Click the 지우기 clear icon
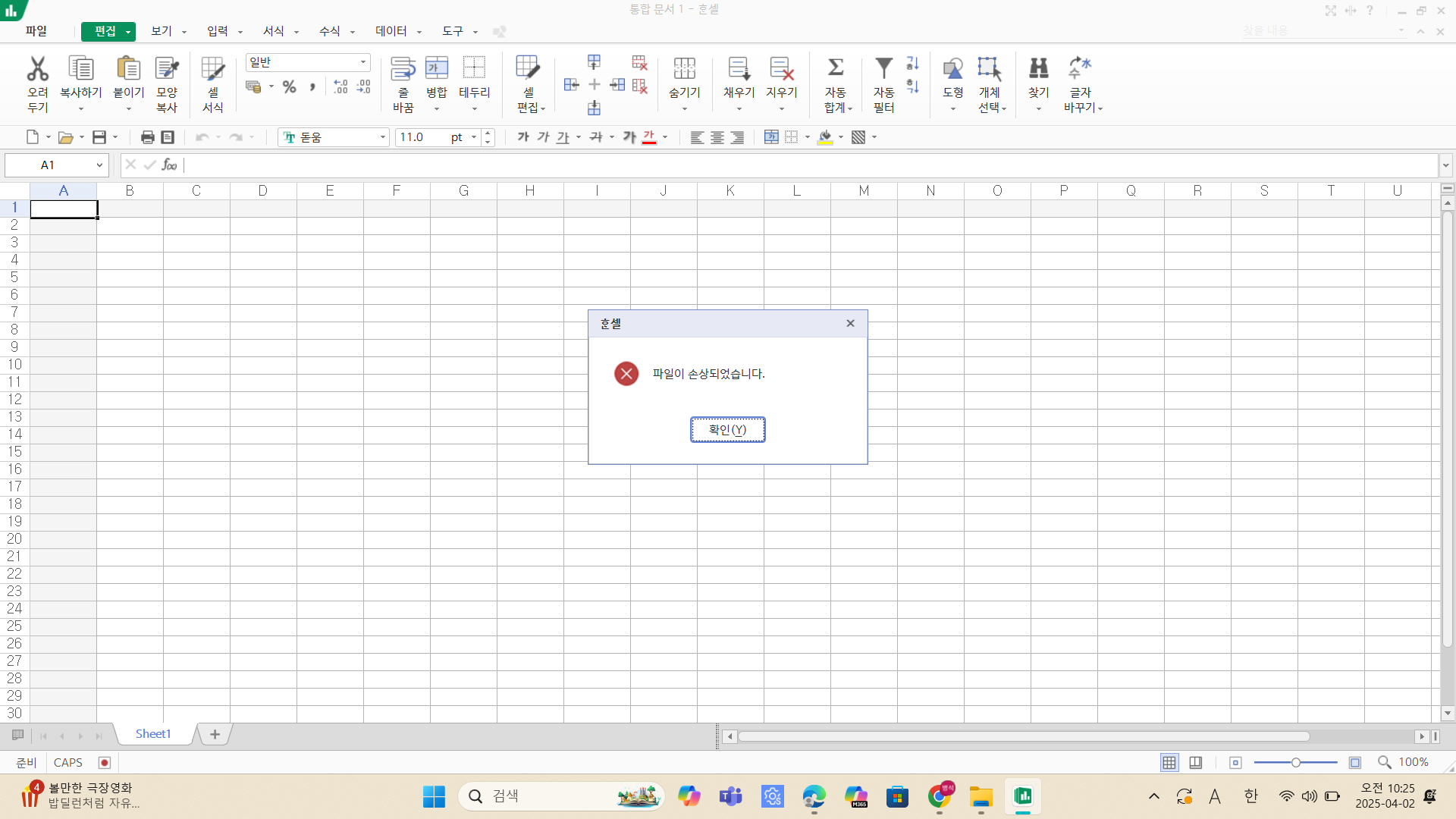This screenshot has height=819, width=1456. coord(781,69)
